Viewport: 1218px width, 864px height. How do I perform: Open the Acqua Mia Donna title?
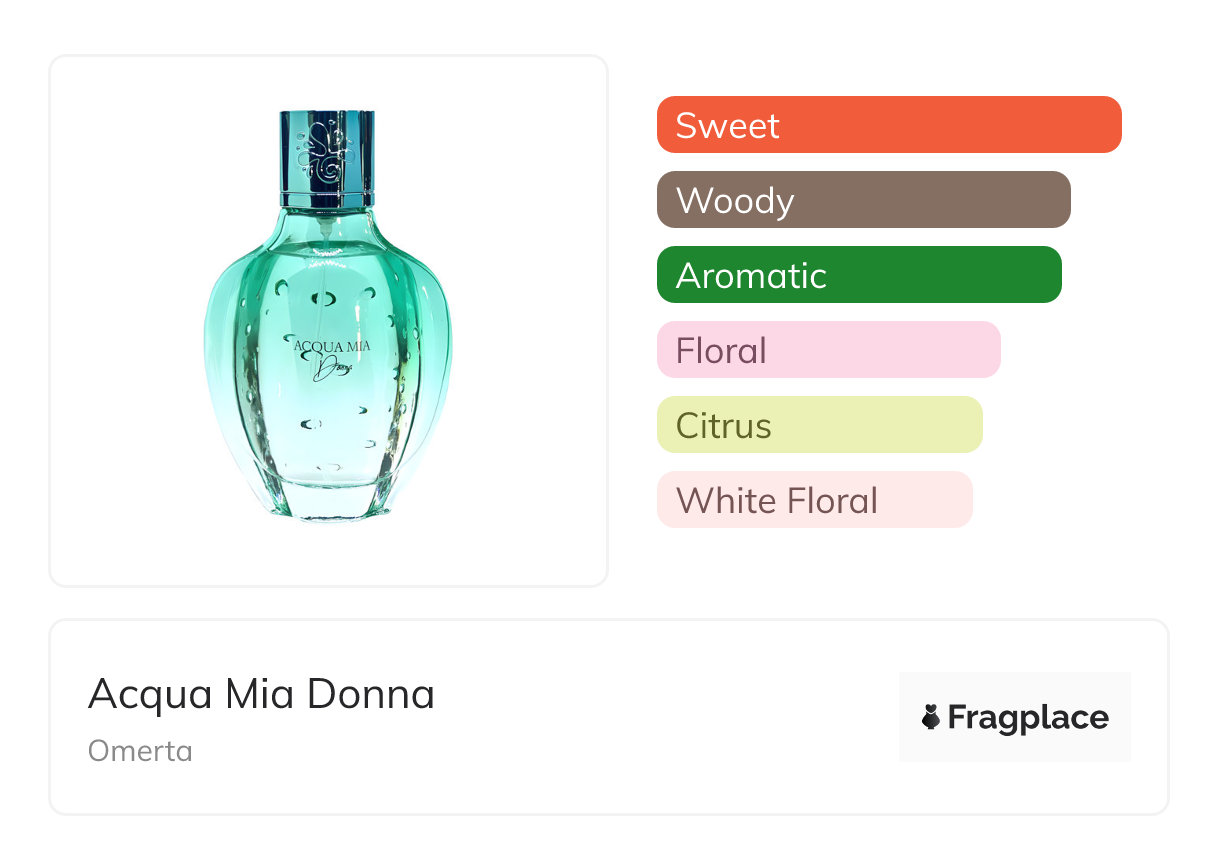click(261, 694)
